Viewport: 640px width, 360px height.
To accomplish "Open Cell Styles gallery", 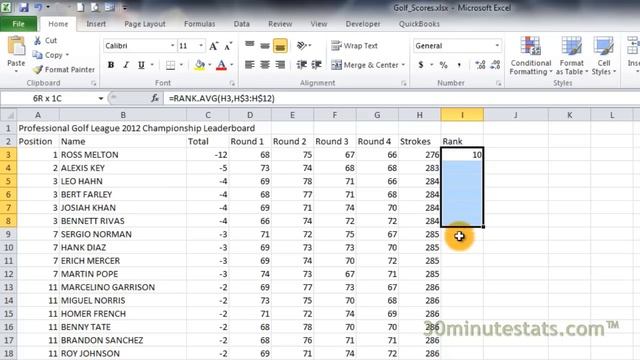I will point(604,56).
